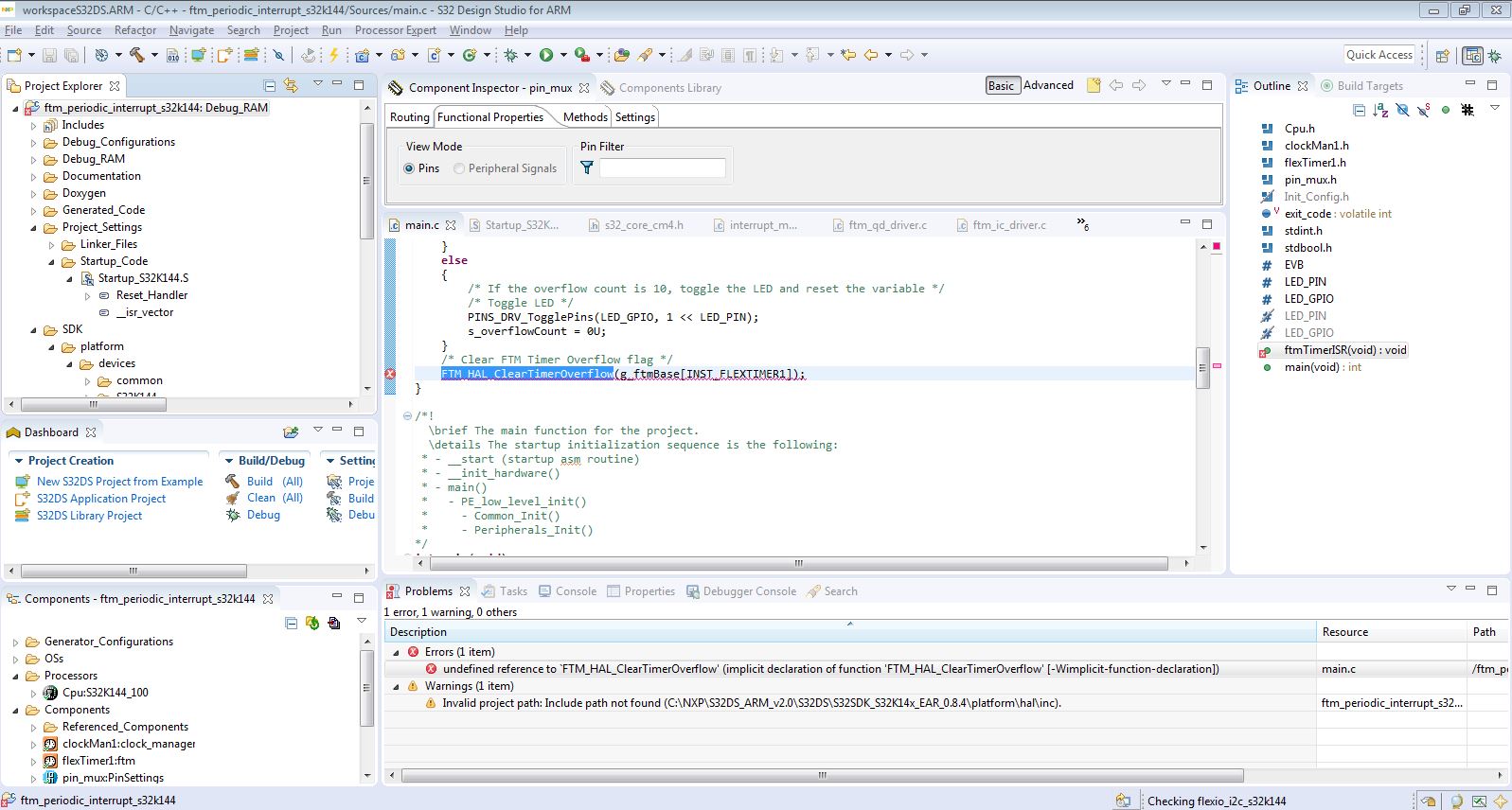Open the Processor Expert menu
Image resolution: width=1512 pixels, height=810 pixels.
[395, 30]
